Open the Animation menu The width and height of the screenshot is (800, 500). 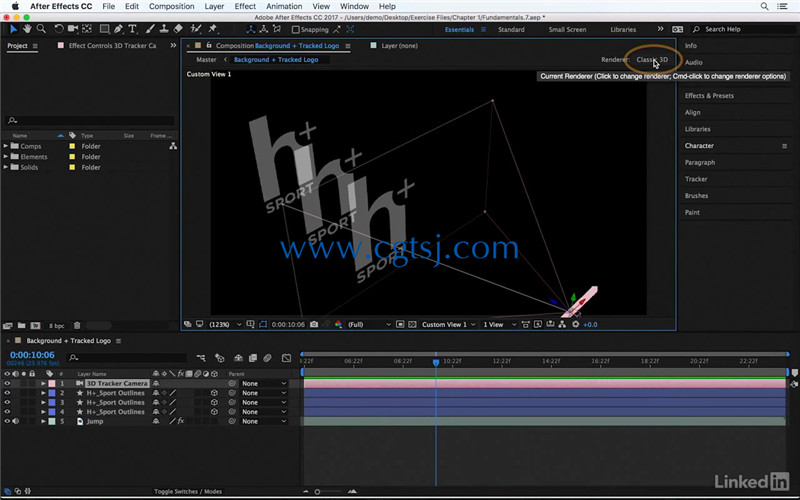[x=284, y=6]
